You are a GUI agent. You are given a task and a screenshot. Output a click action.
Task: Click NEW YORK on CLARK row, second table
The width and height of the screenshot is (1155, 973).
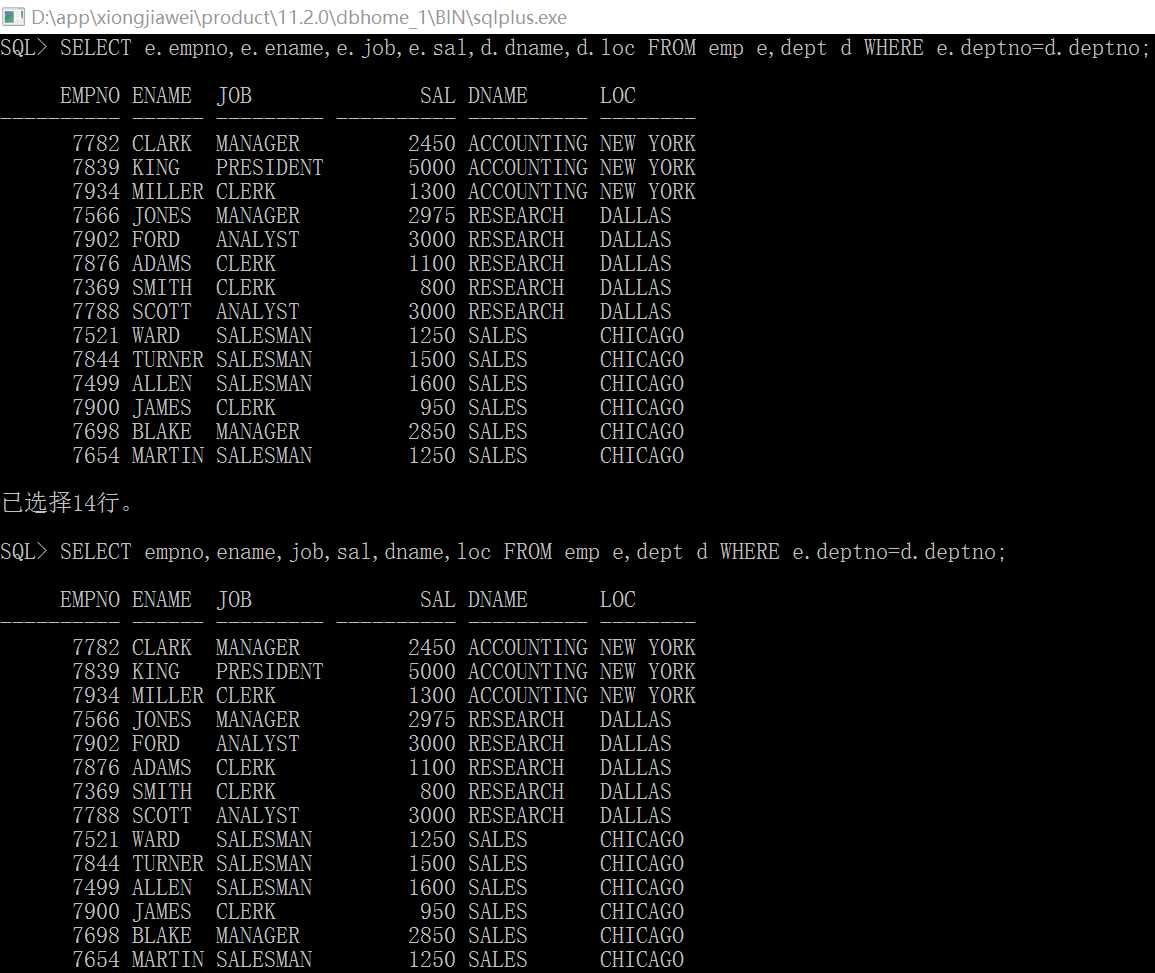coord(647,647)
